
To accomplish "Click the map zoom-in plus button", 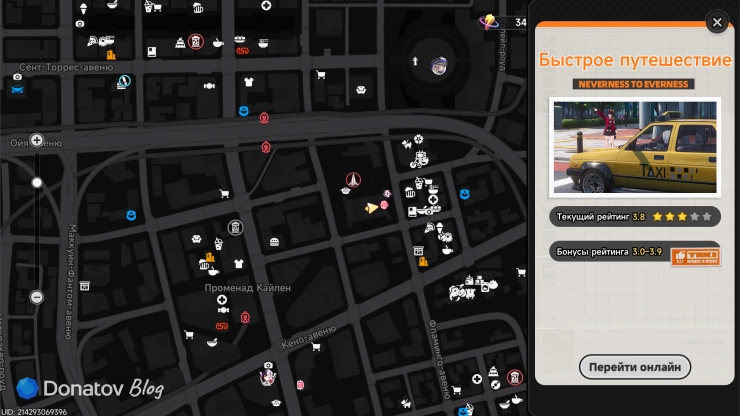I will (37, 140).
